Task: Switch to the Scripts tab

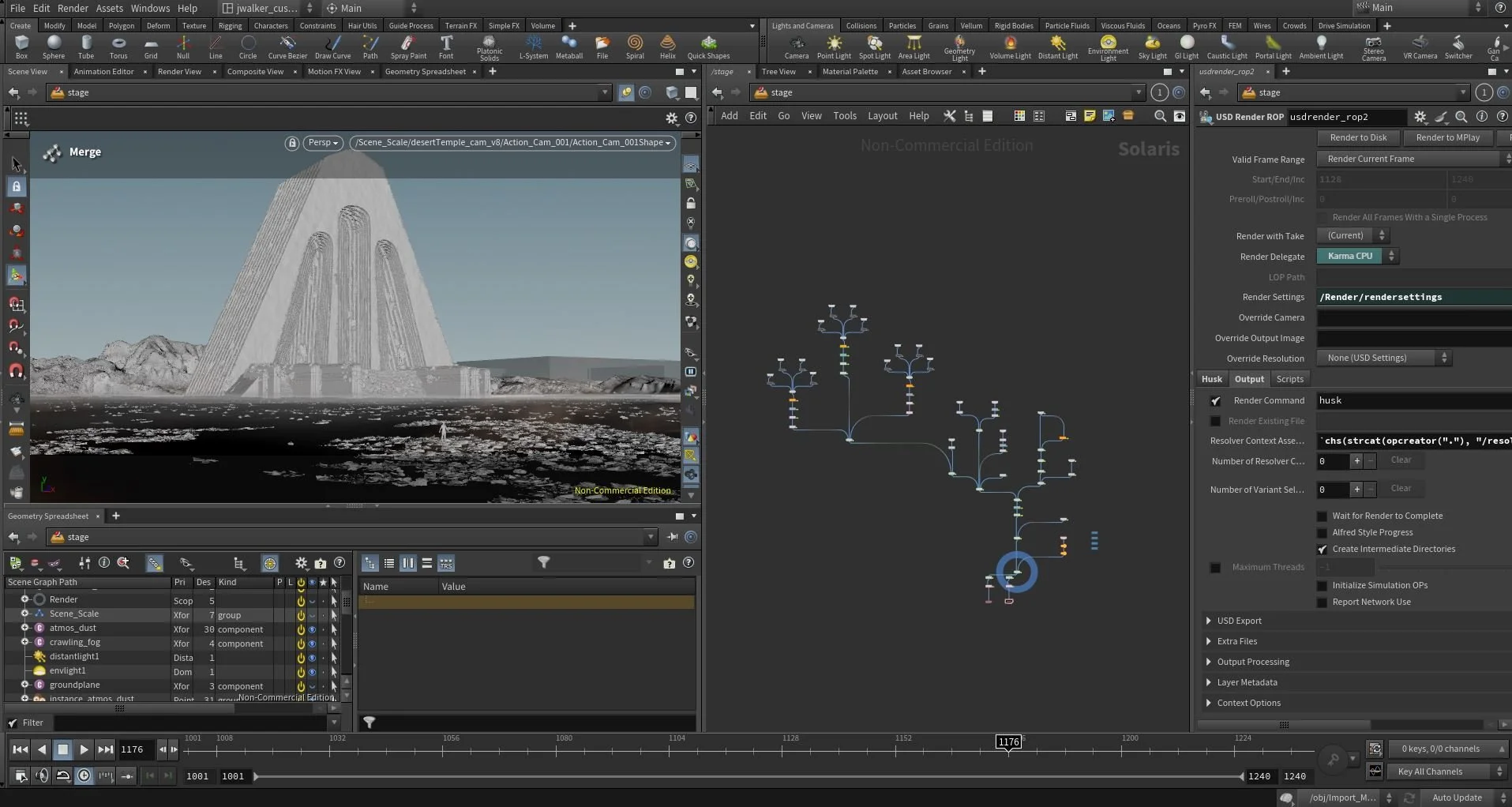Action: coord(1289,380)
